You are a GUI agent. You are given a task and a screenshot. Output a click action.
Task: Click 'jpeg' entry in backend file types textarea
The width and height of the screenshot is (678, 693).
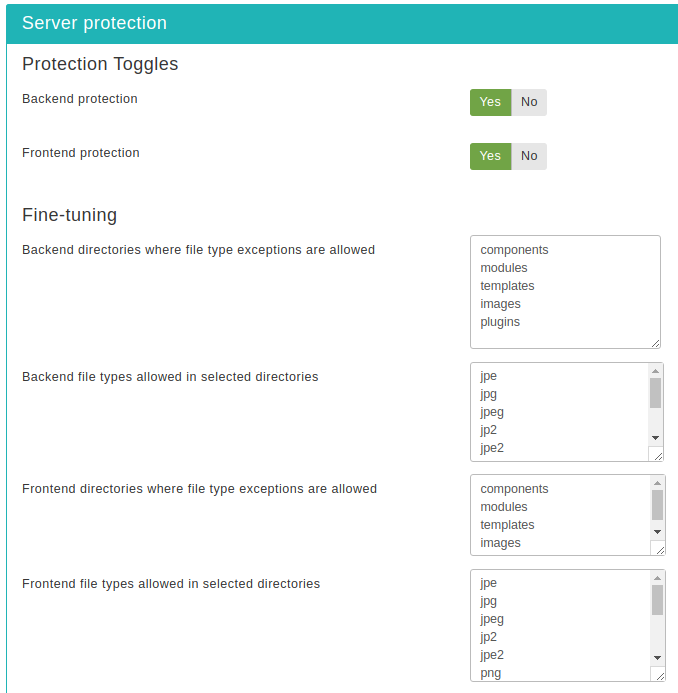click(492, 412)
